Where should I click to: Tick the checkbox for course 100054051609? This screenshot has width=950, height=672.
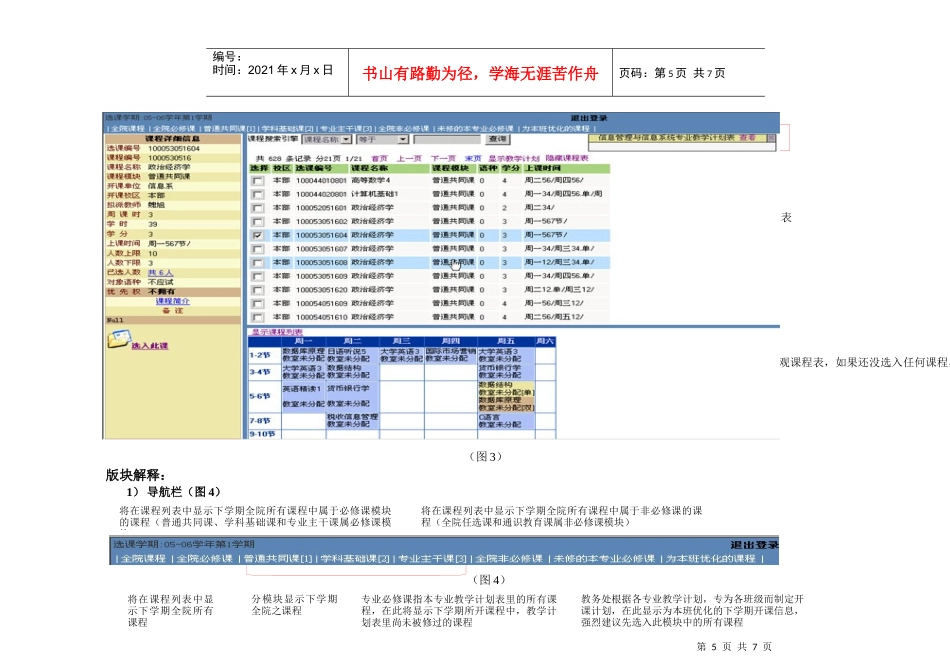pos(257,304)
